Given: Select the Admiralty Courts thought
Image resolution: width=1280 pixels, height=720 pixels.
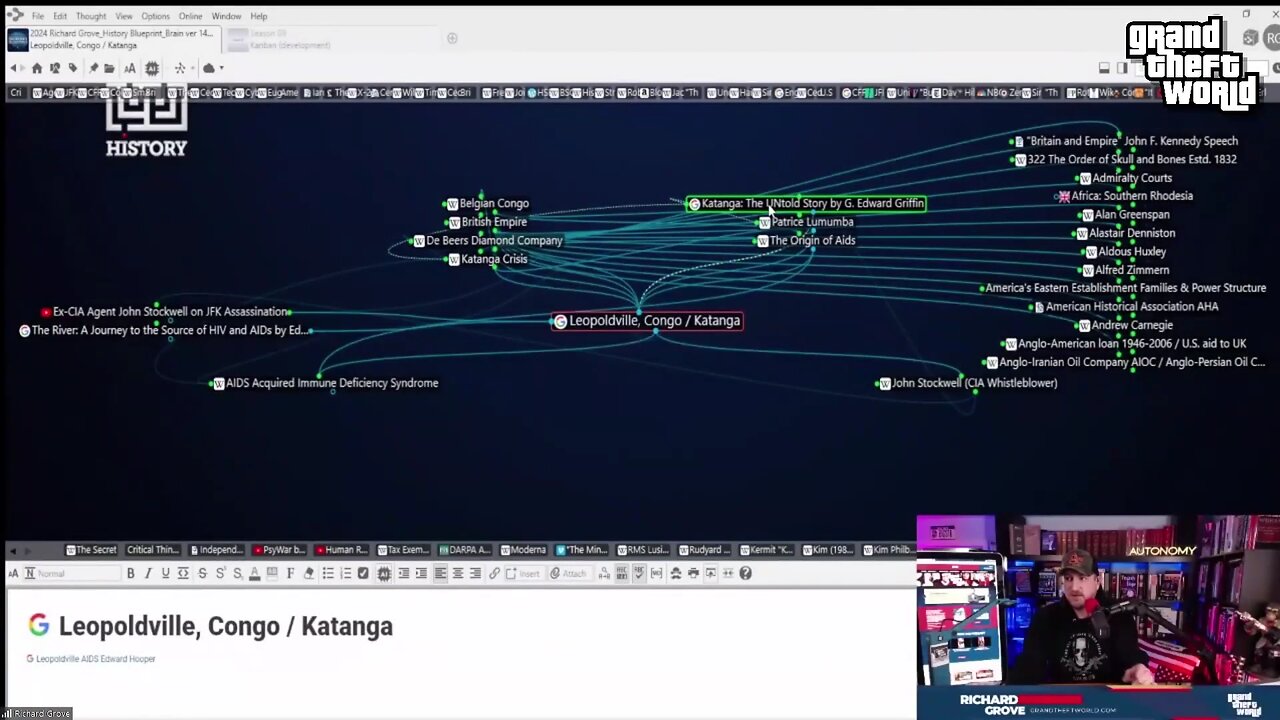Looking at the screenshot, I should tap(1132, 178).
